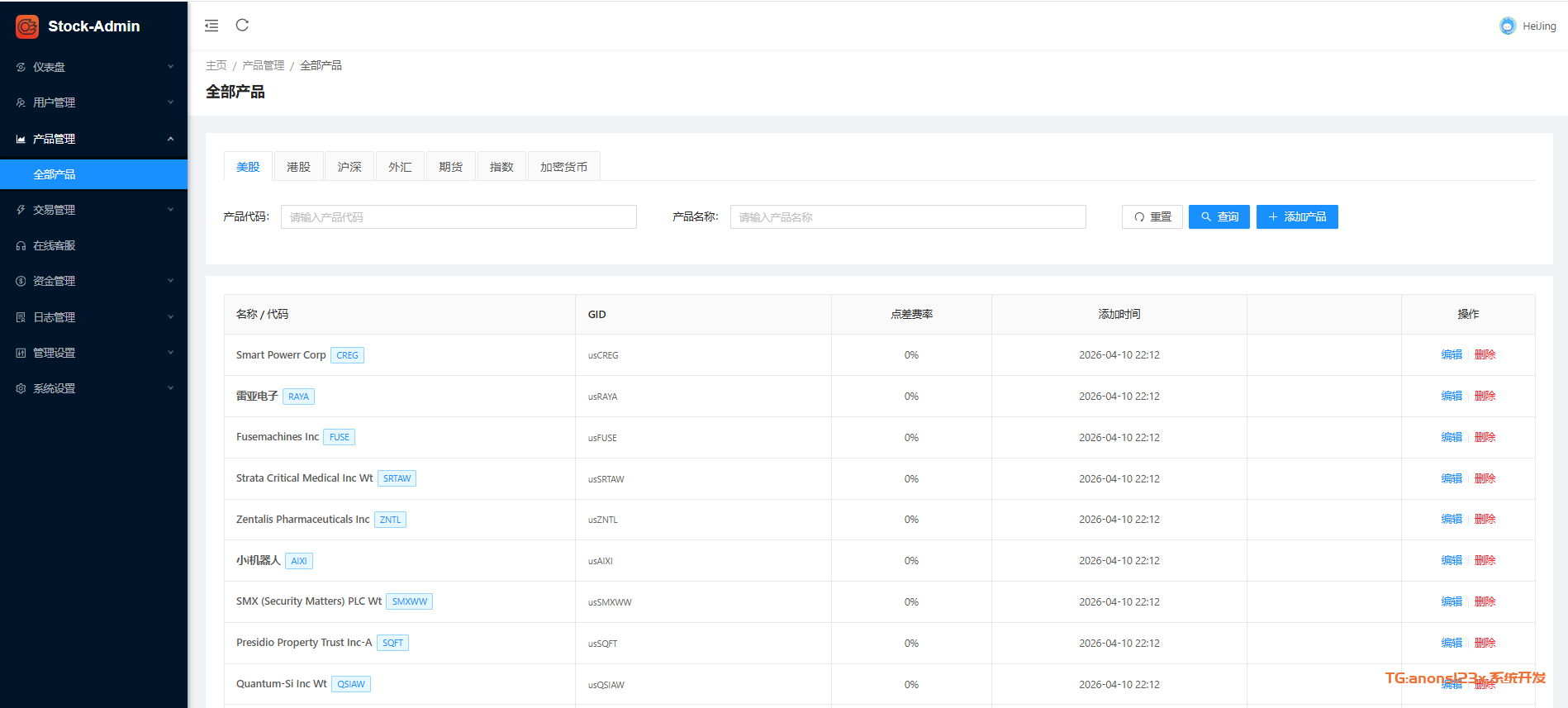The image size is (1568, 708).
Task: Click the 添加产品 button
Action: tap(1296, 216)
